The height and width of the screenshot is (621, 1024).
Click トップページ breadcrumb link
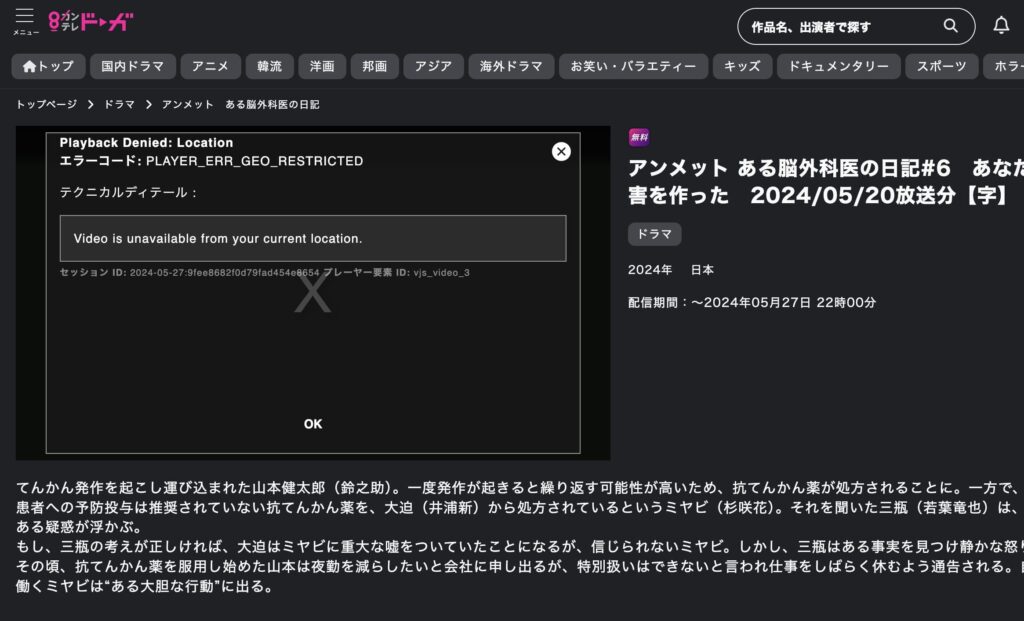pyautogui.click(x=46, y=104)
